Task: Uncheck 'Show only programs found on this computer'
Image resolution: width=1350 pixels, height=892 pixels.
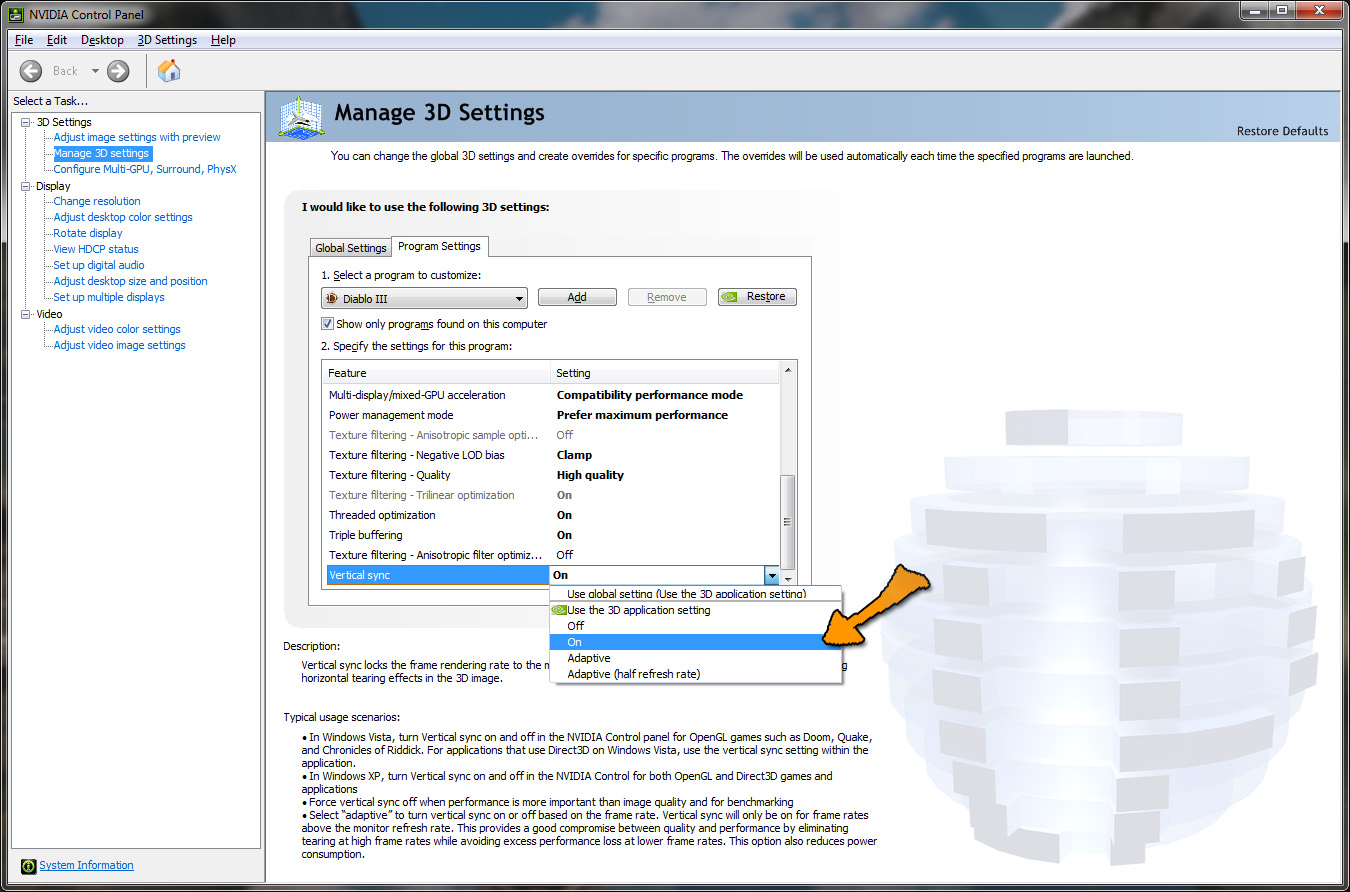Action: [x=325, y=323]
